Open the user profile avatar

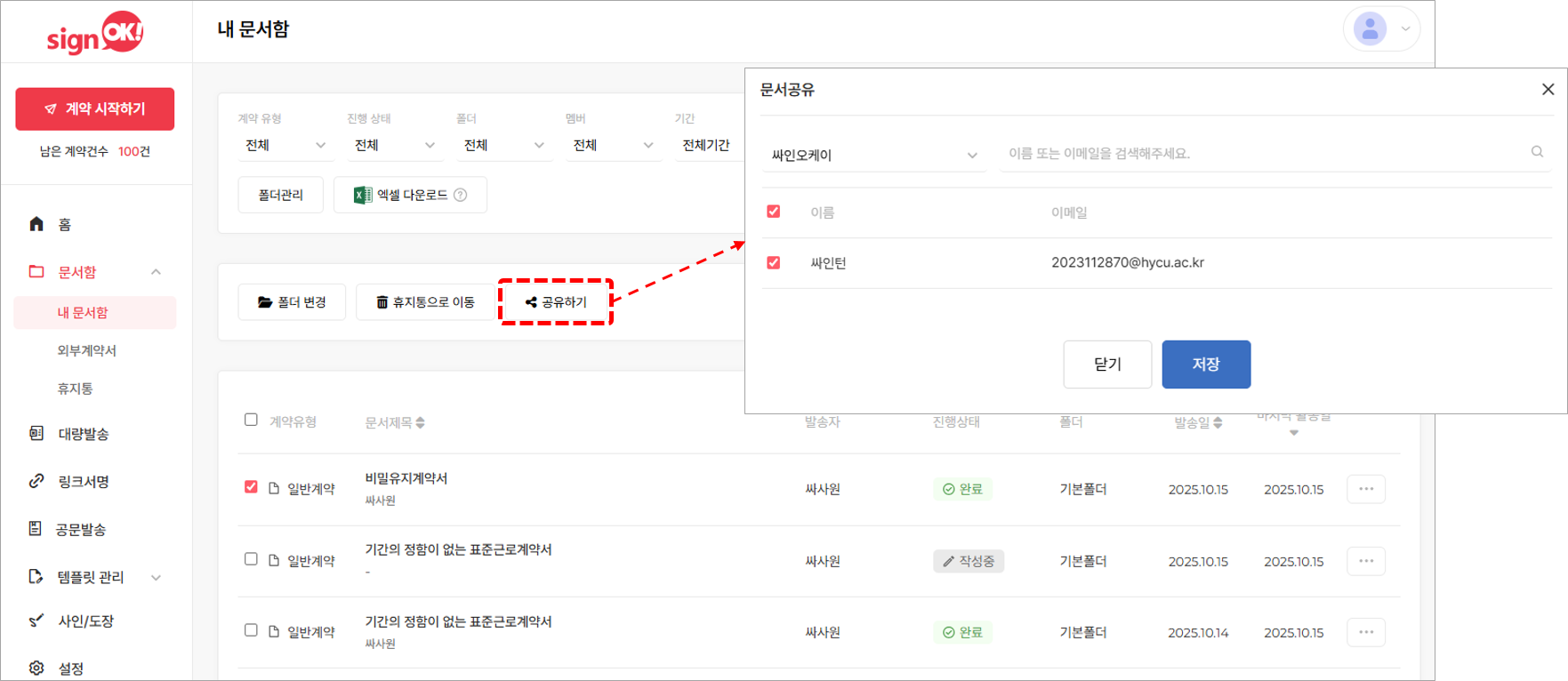[1370, 29]
